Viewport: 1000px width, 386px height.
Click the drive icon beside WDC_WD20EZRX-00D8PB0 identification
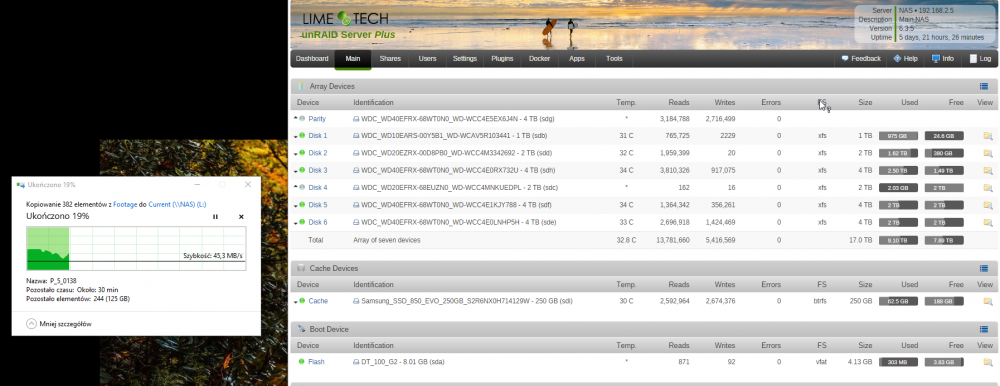(357, 153)
